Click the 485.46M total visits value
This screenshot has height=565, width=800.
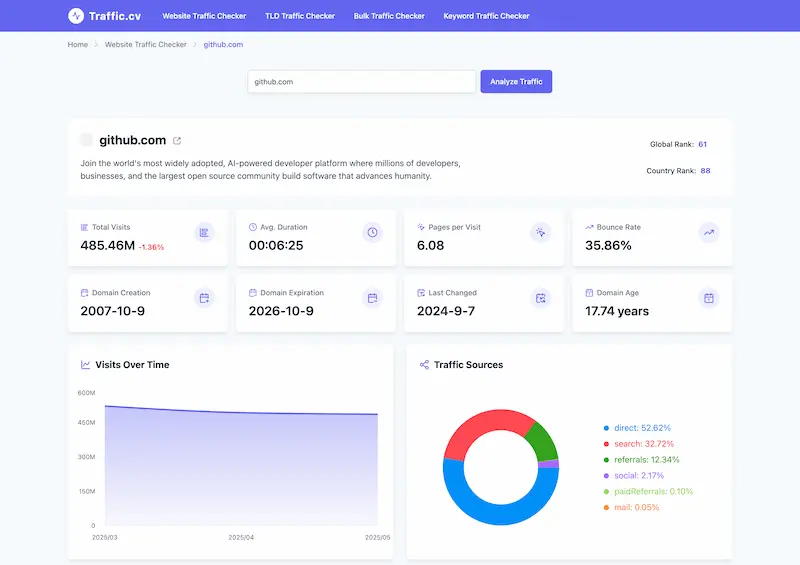pyautogui.click(x=108, y=245)
